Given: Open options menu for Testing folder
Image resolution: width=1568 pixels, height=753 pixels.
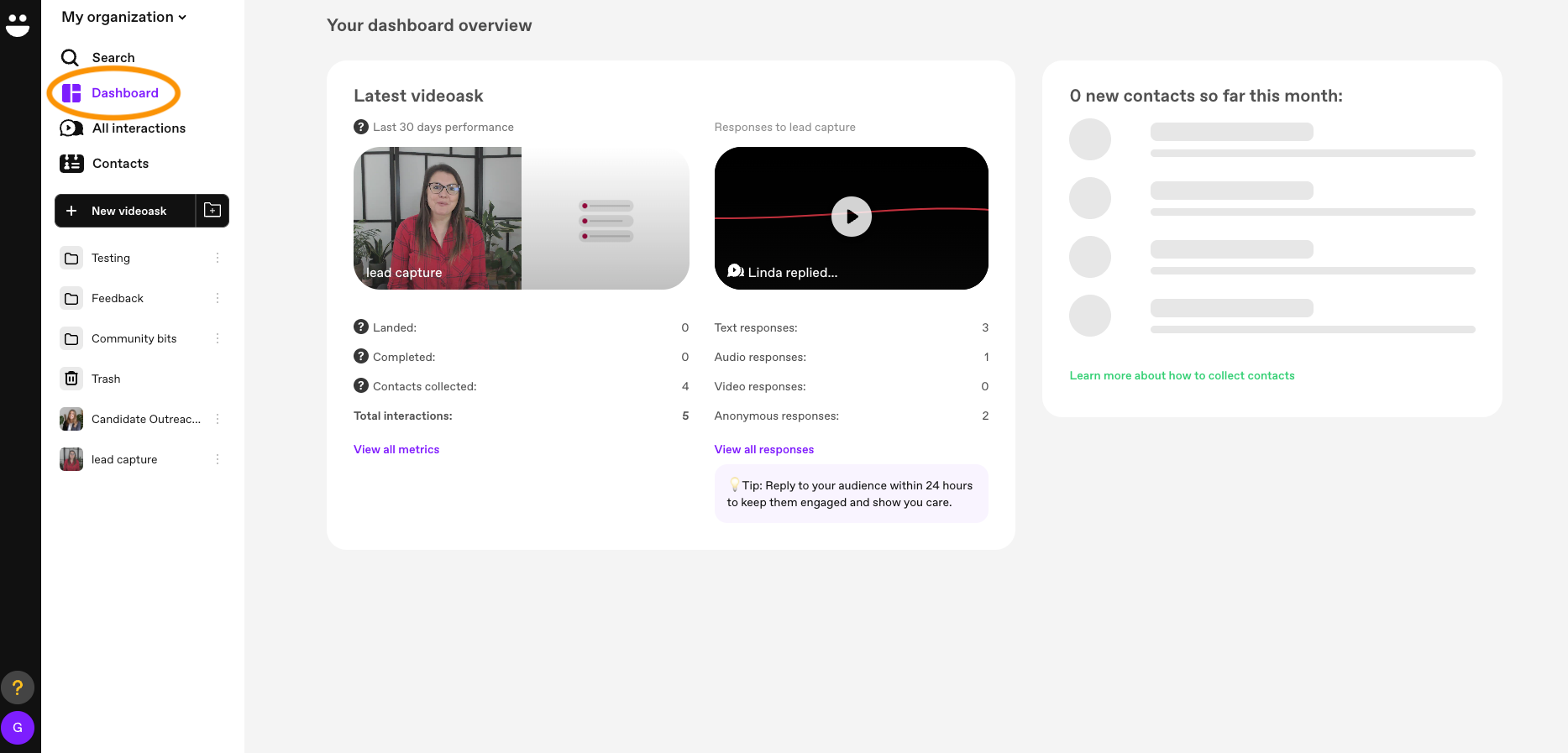Looking at the screenshot, I should pyautogui.click(x=218, y=259).
